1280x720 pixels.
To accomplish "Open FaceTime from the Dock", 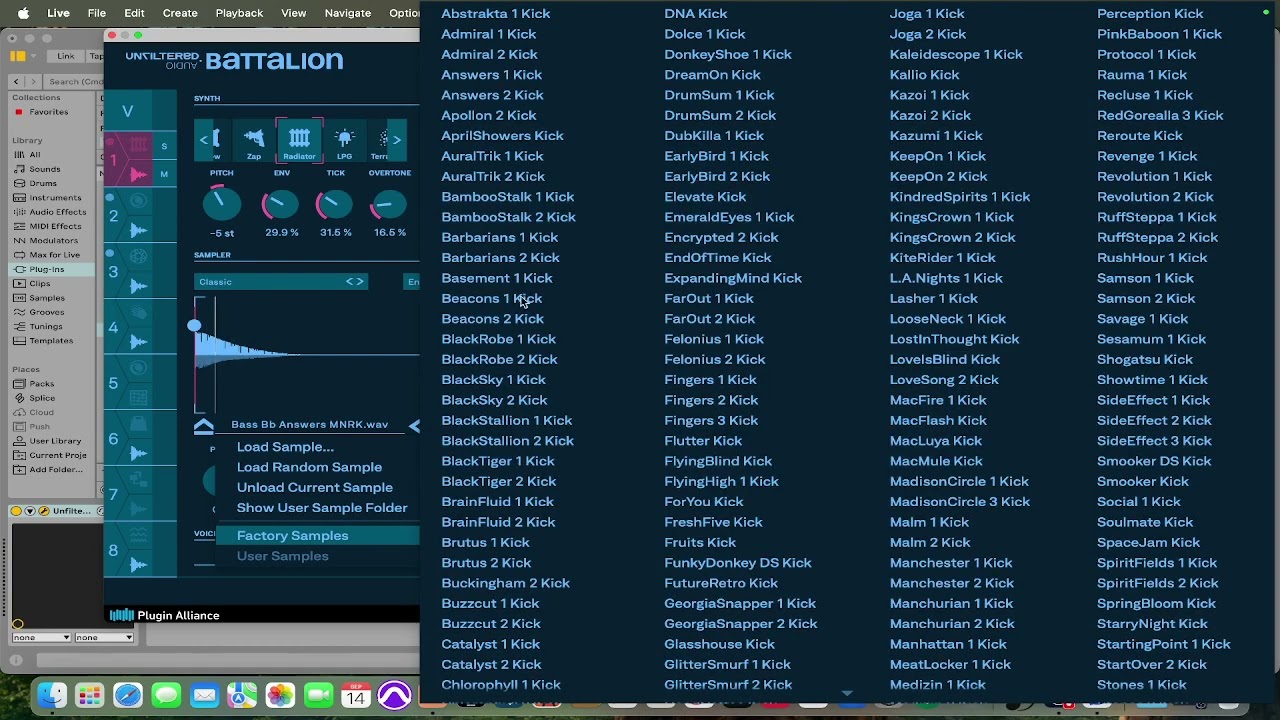I will point(318,695).
